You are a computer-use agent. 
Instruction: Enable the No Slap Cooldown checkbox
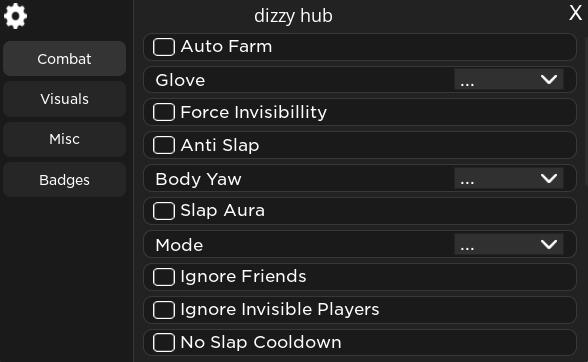pyautogui.click(x=164, y=342)
